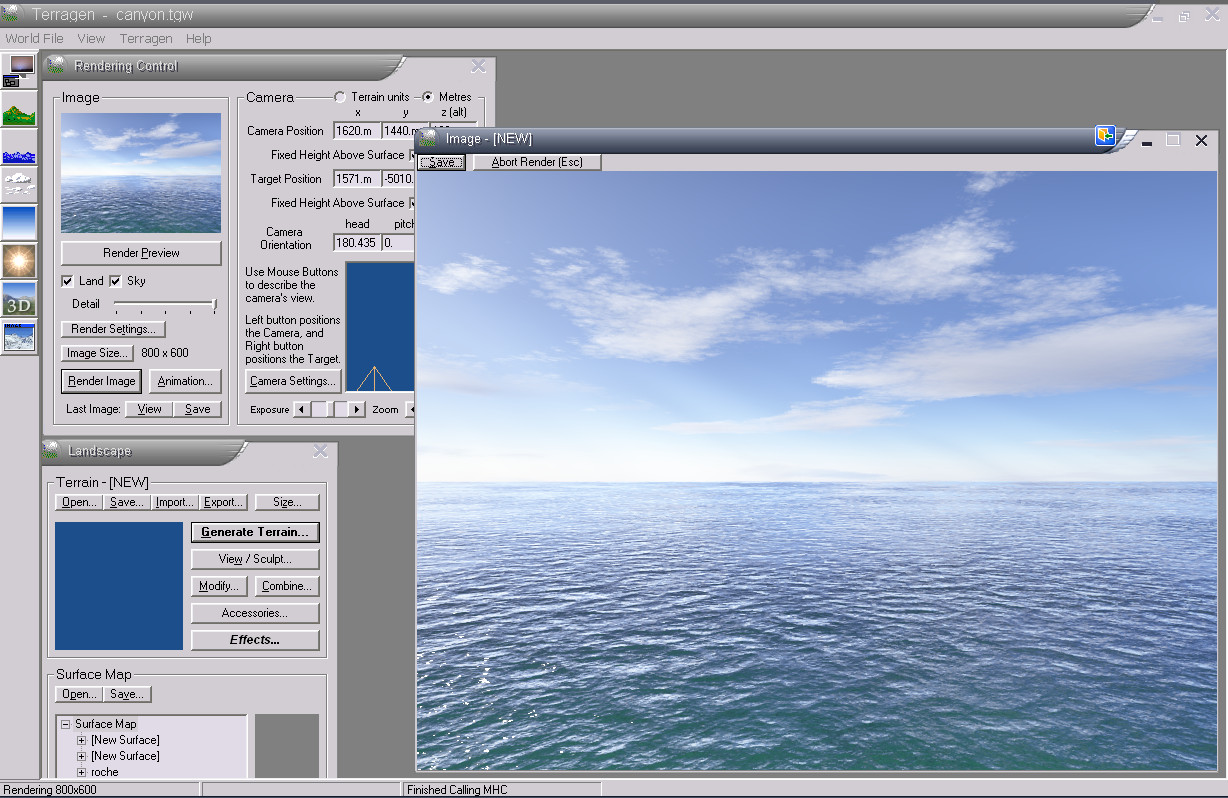Viewport: 1228px width, 798px height.
Task: Import a terrain file
Action: pos(175,502)
